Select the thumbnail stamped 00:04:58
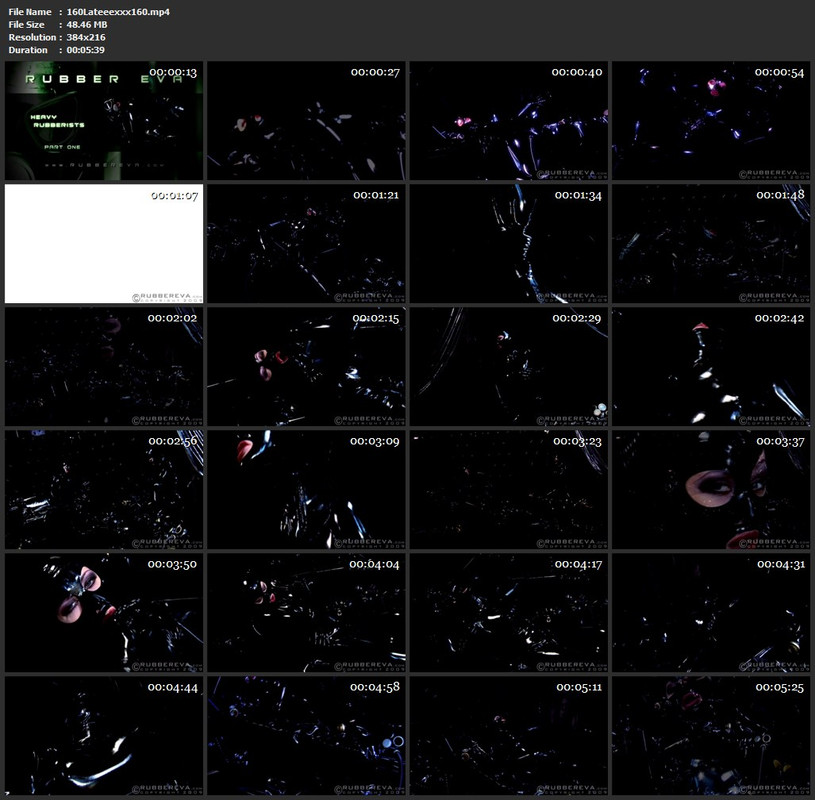Image resolution: width=815 pixels, height=800 pixels. coord(306,736)
